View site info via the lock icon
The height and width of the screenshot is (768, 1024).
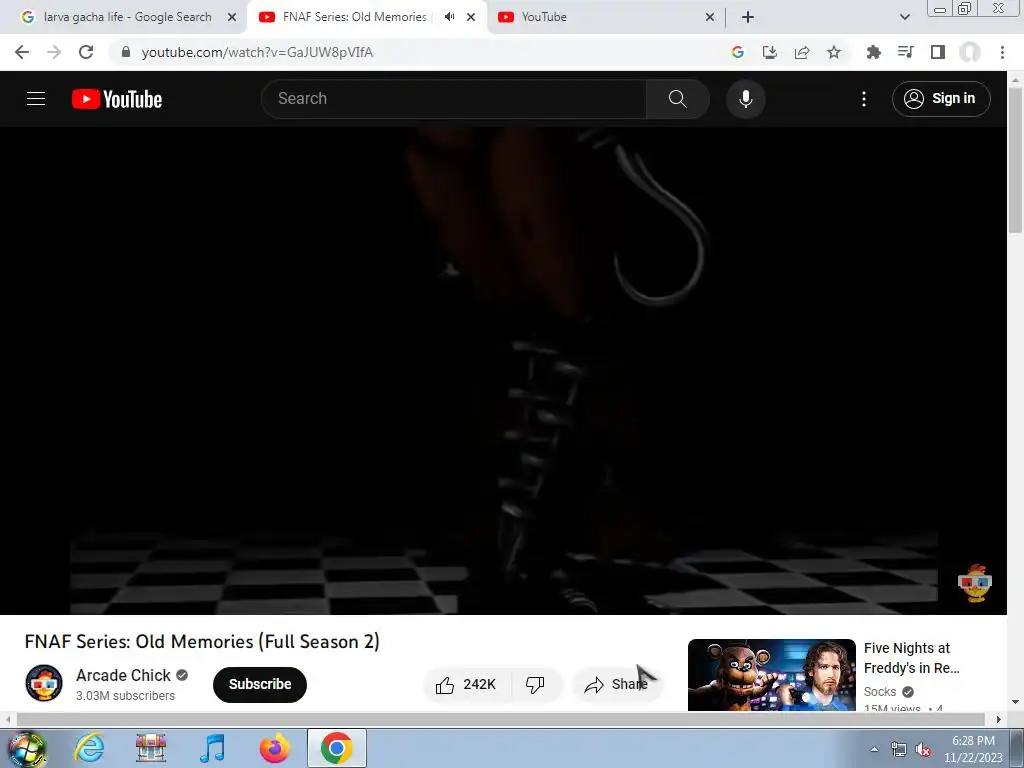[x=126, y=52]
